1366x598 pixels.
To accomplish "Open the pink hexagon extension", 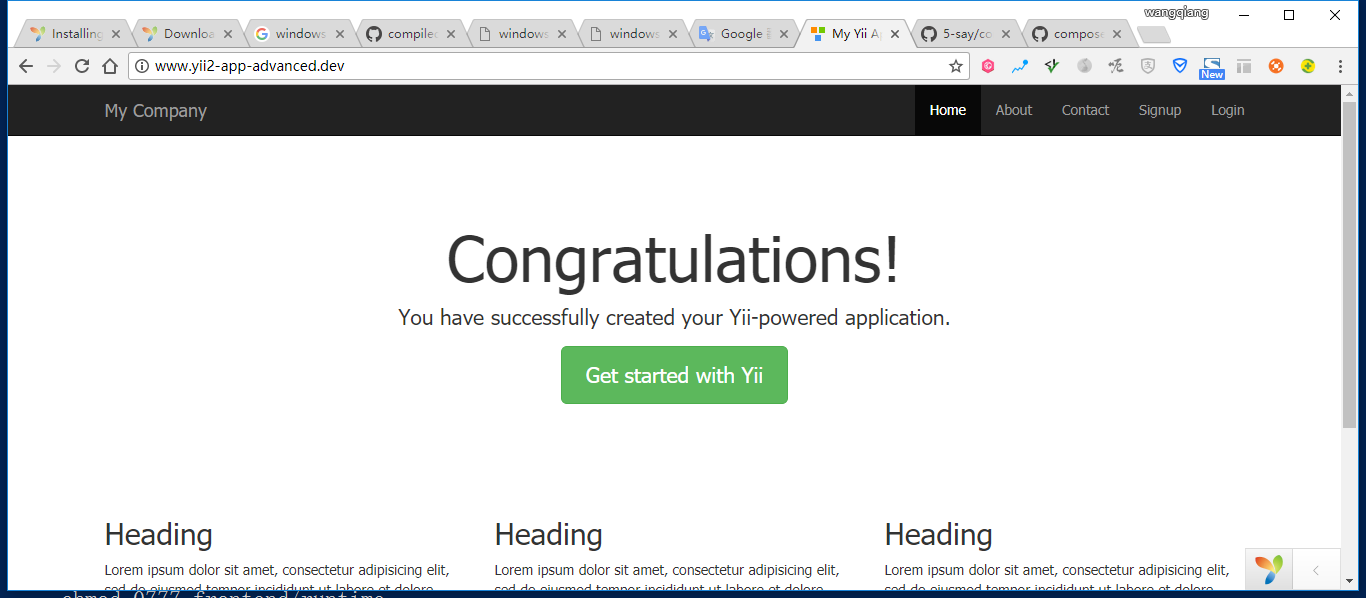I will [x=988, y=66].
